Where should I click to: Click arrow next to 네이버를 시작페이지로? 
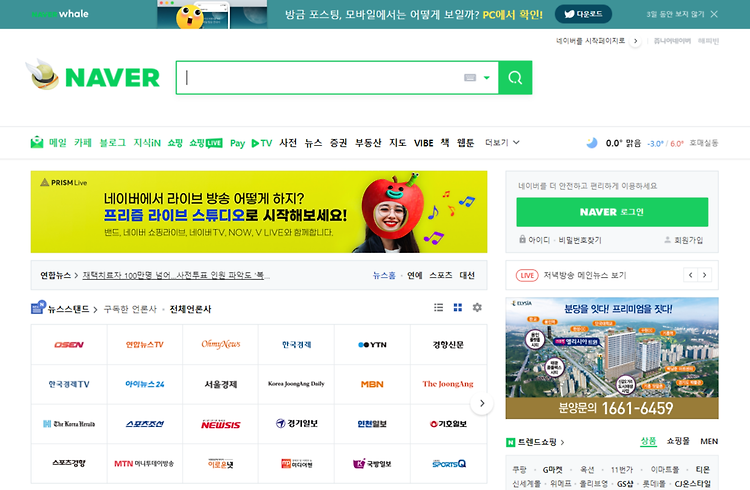click(x=635, y=41)
